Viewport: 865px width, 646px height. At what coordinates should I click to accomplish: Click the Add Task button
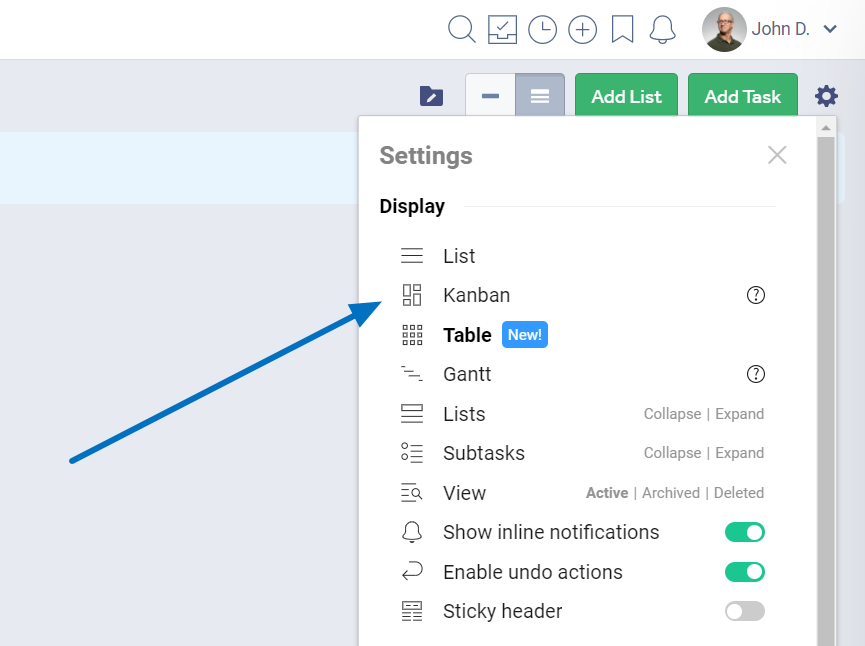click(x=742, y=97)
